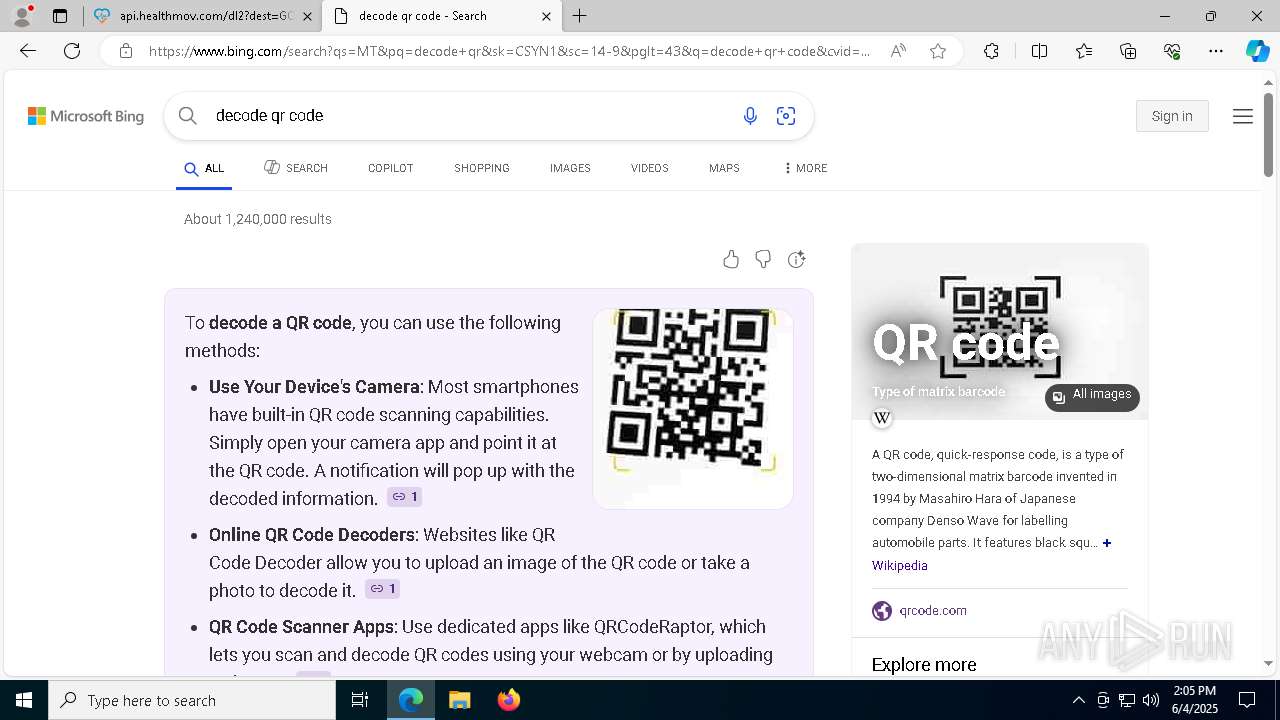Viewport: 1280px width, 720px height.
Task: Open the notification center icon
Action: coord(1247,700)
